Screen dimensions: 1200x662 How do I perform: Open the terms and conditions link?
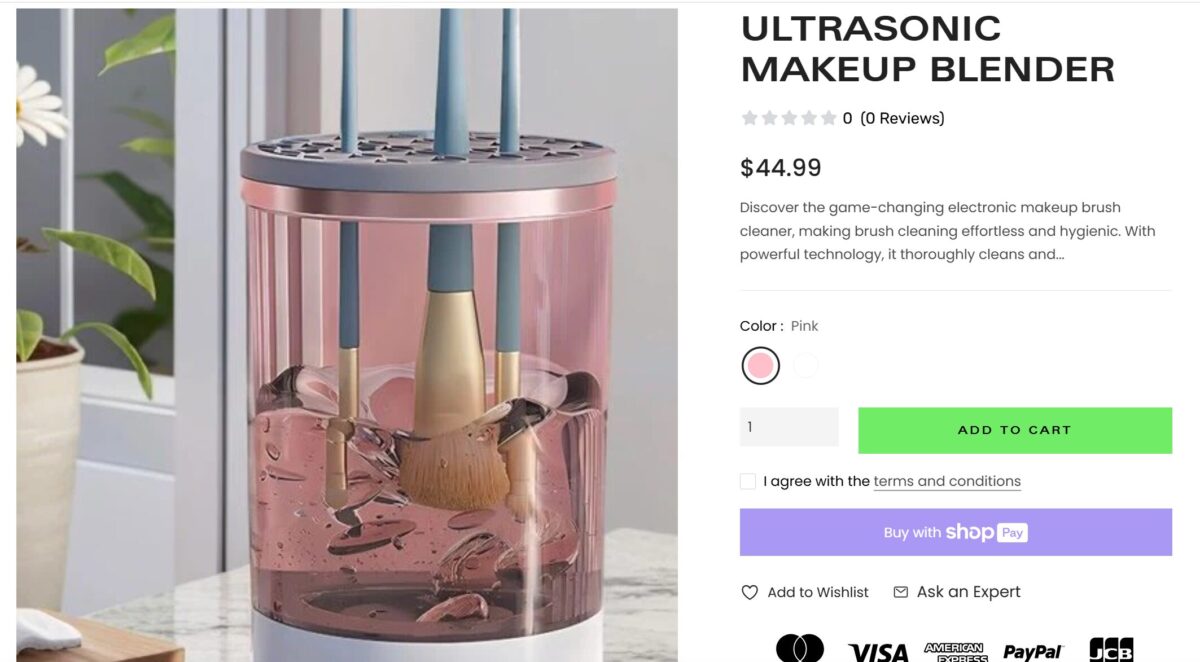(947, 481)
